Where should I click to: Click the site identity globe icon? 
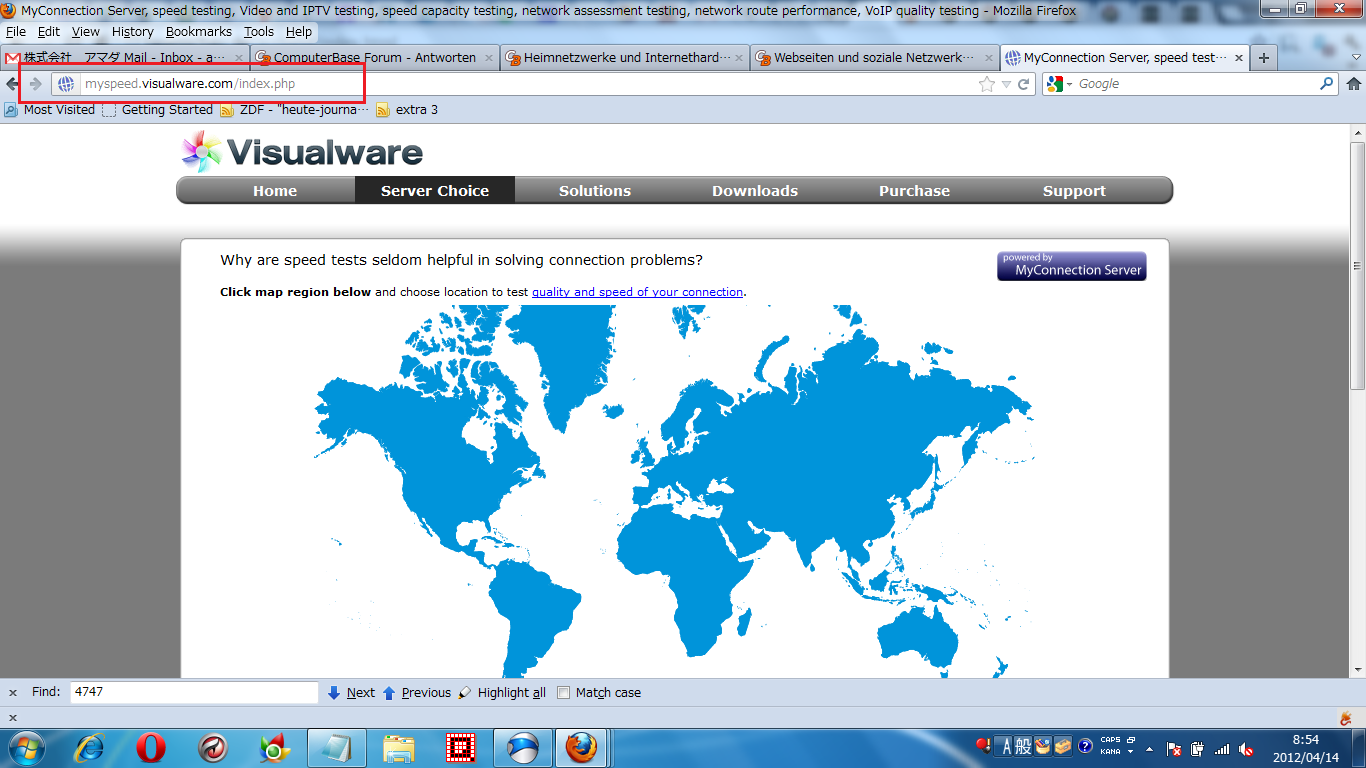tap(66, 84)
